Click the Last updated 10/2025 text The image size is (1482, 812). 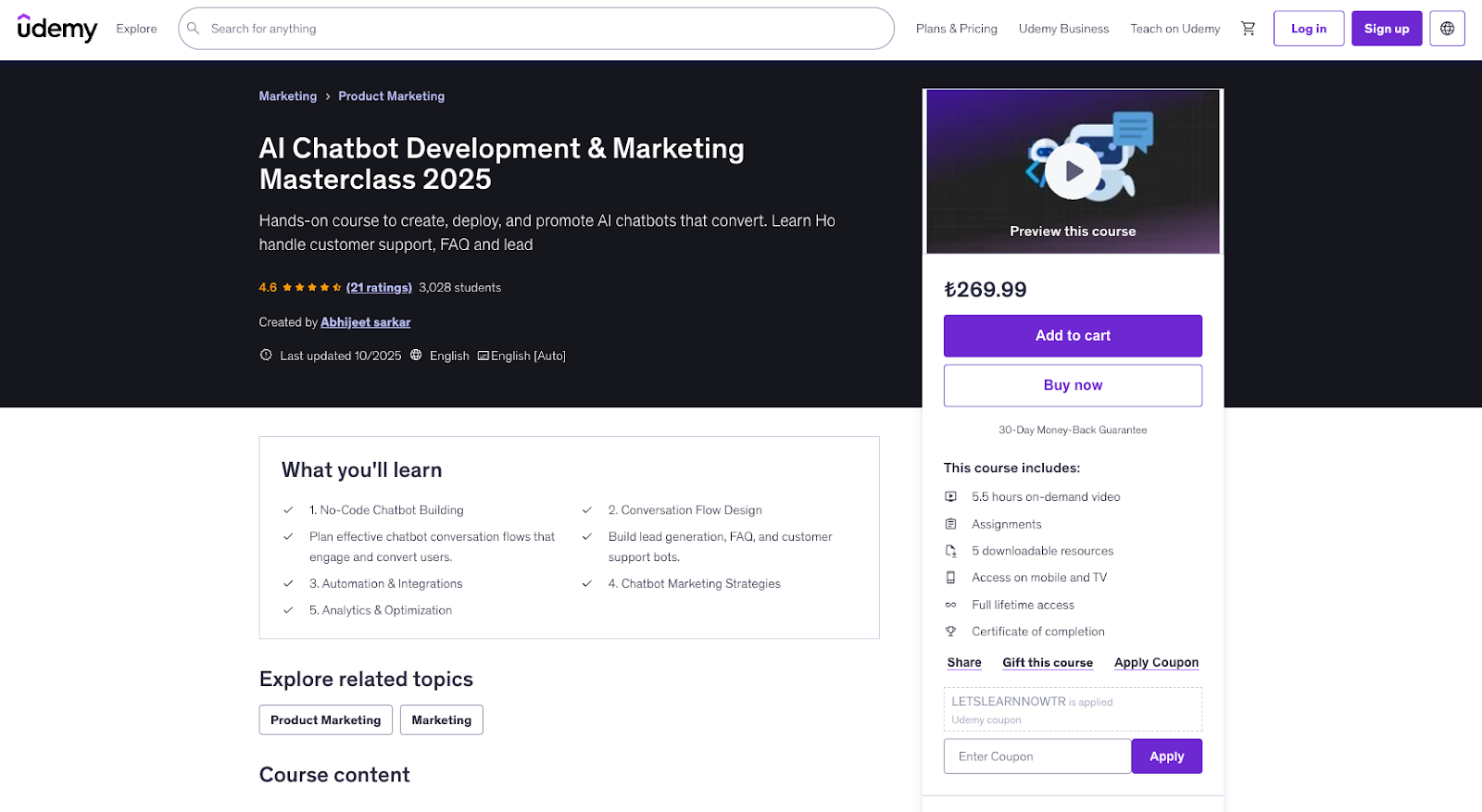[x=341, y=356]
